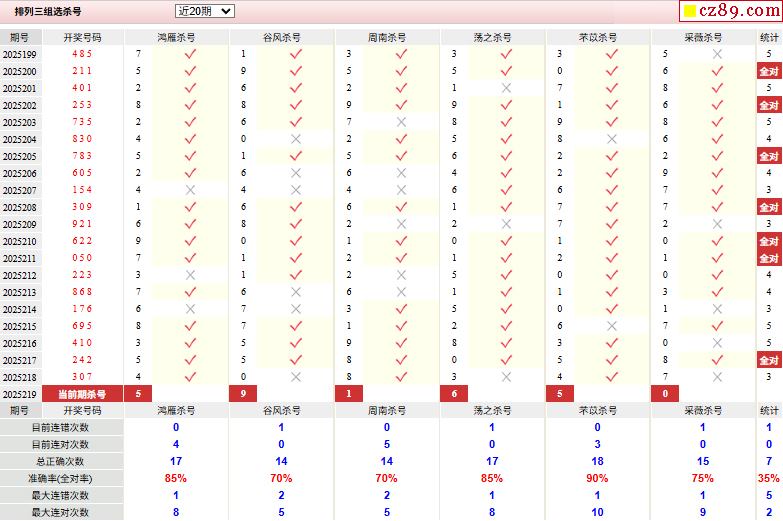Image resolution: width=783 pixels, height=521 pixels.
Task: Select issue number 2025199
Action: point(20,54)
